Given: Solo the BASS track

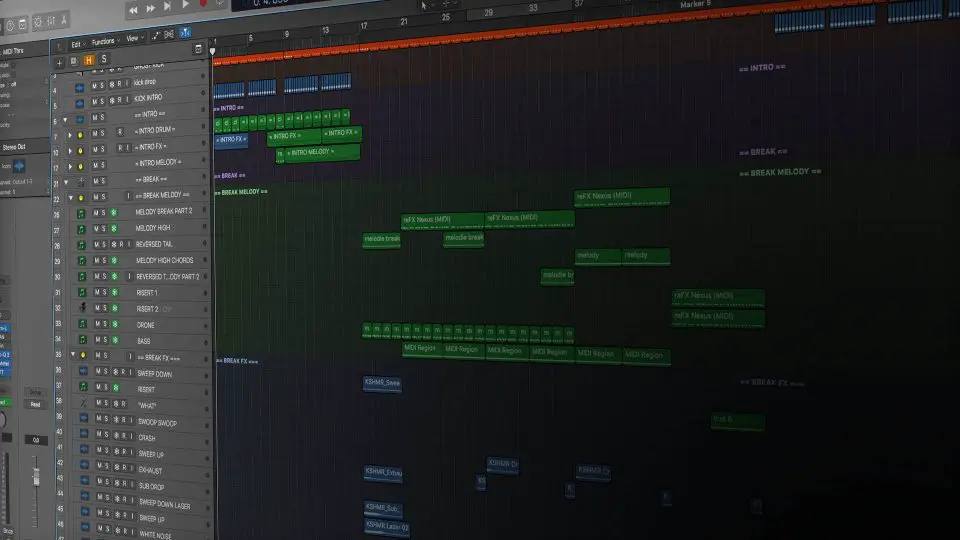Looking at the screenshot, I should (105, 340).
